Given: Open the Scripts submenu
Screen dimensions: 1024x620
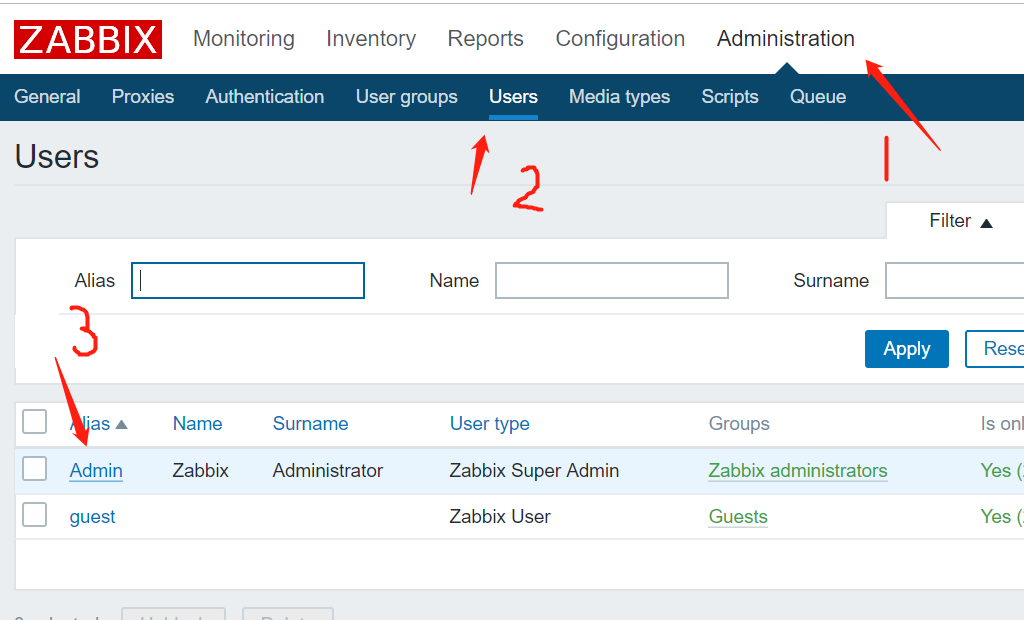Looking at the screenshot, I should click(729, 97).
